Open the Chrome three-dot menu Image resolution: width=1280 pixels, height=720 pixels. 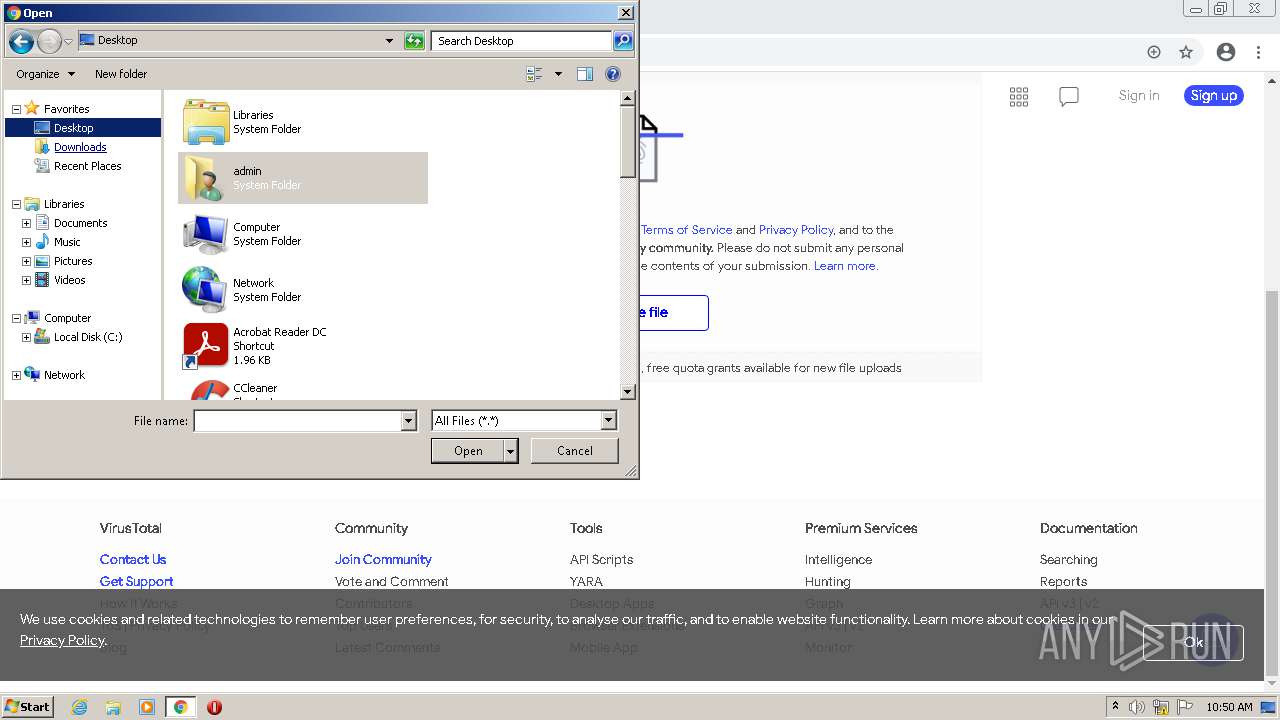1259,52
